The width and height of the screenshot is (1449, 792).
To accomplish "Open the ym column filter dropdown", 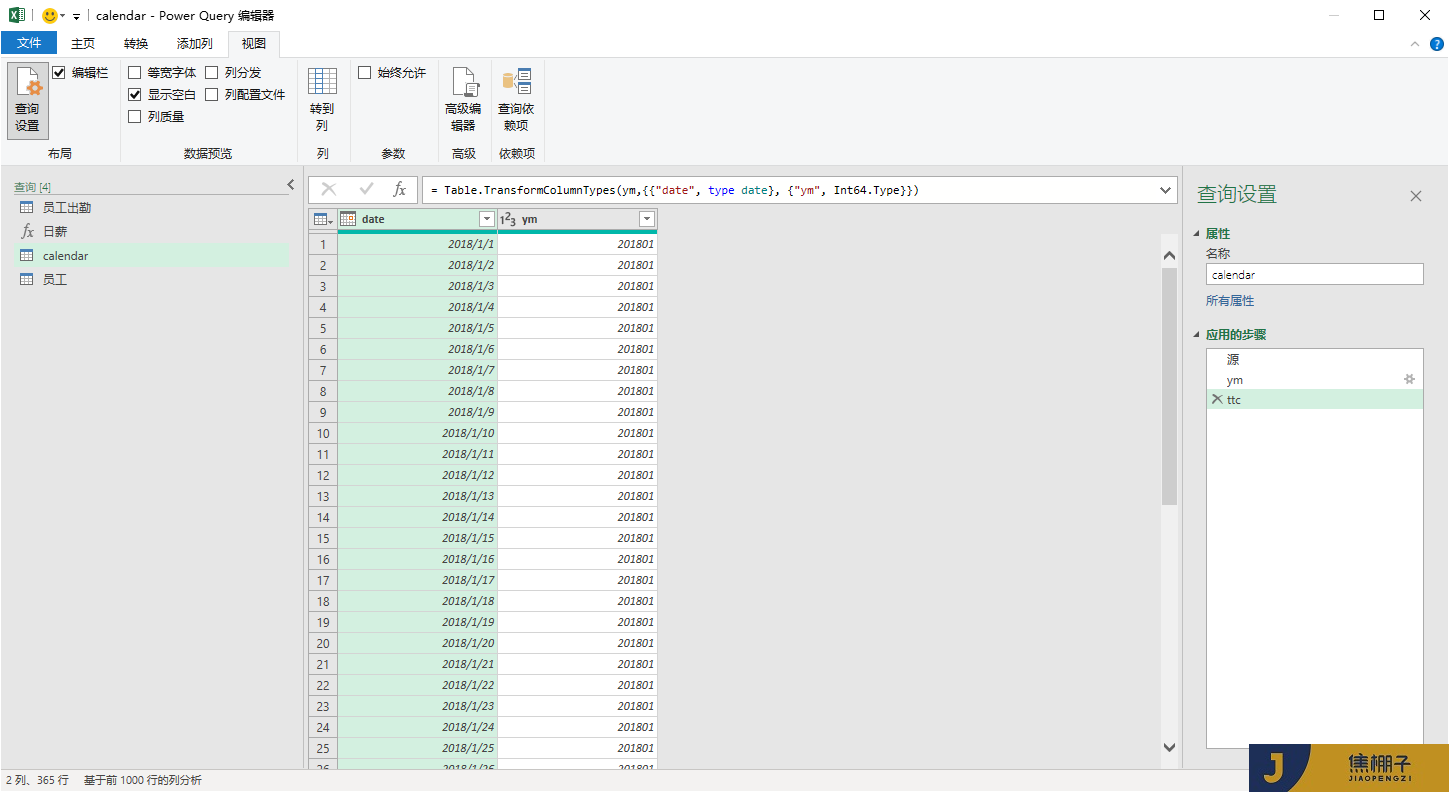I will tap(647, 219).
